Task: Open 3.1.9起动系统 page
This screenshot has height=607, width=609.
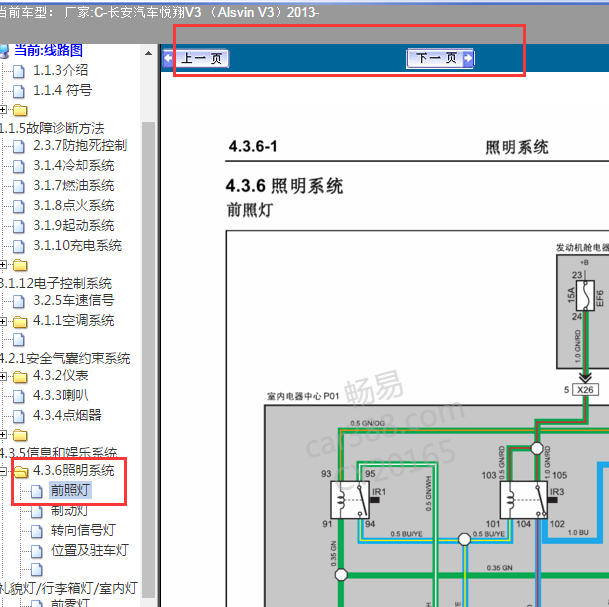Action: coord(73,225)
